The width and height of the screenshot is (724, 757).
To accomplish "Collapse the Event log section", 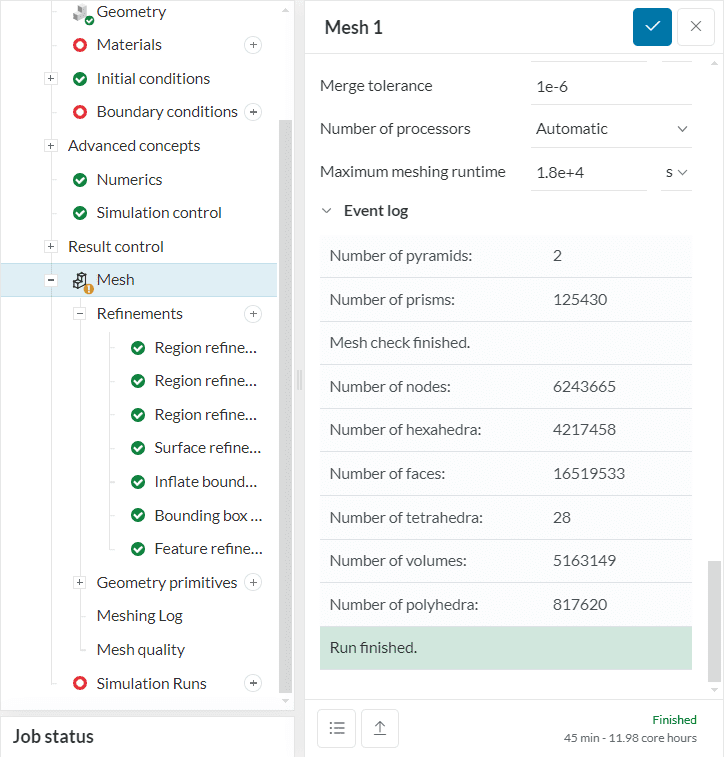I will [x=327, y=211].
